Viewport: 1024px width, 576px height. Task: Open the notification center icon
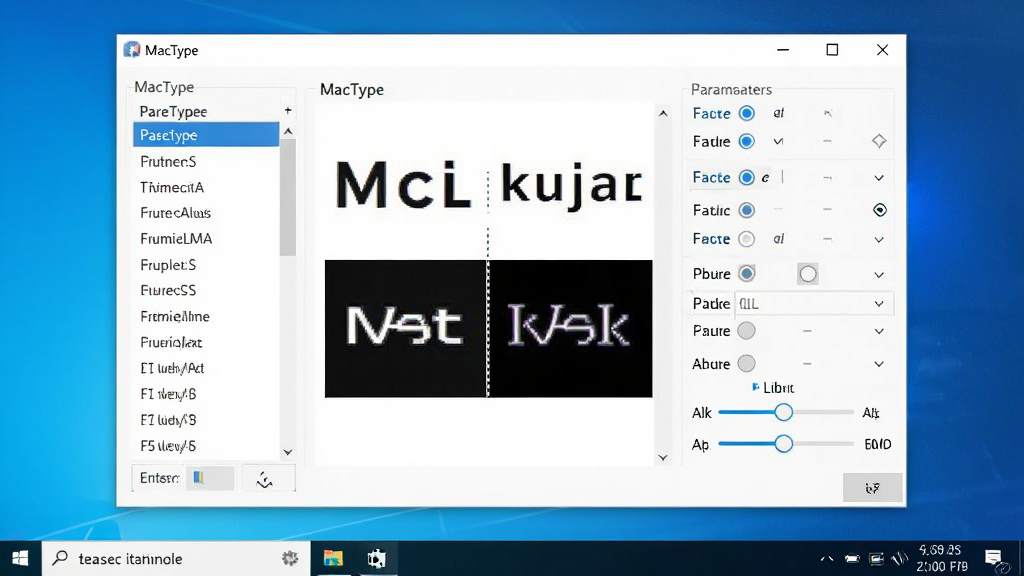(x=993, y=558)
